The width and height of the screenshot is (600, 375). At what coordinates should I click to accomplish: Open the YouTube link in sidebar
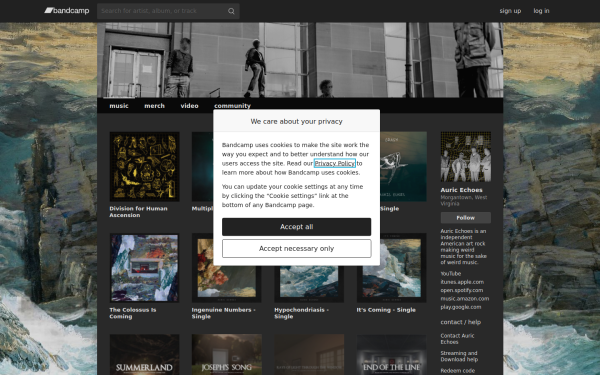coord(451,274)
